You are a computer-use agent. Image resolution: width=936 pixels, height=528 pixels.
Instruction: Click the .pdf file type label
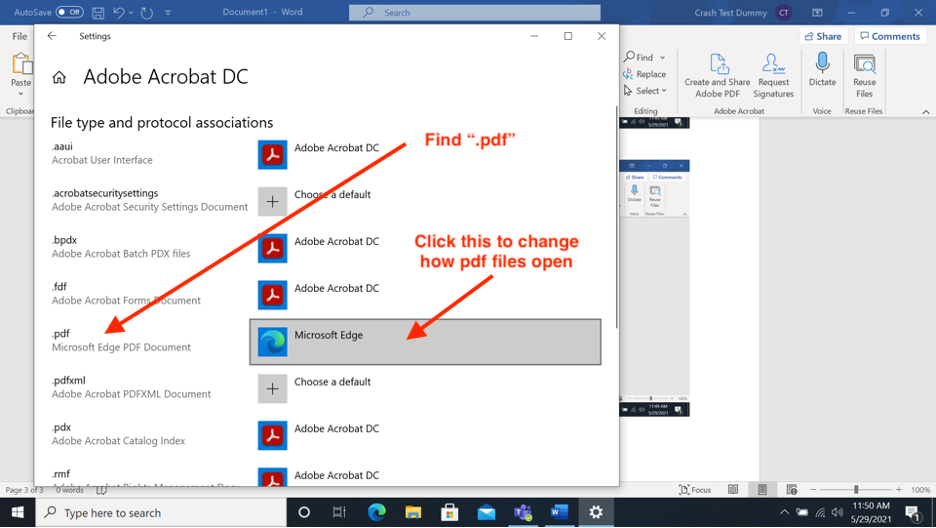click(61, 334)
